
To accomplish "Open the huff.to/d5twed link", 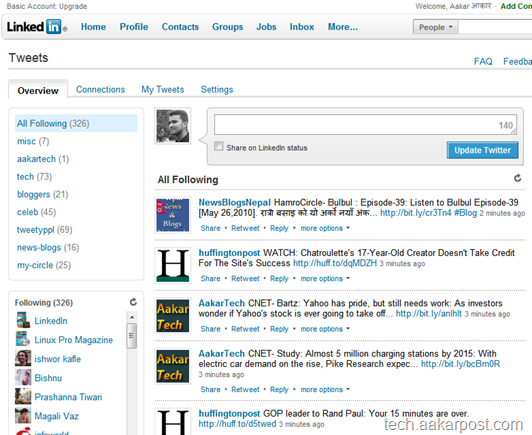I will pos(237,424).
